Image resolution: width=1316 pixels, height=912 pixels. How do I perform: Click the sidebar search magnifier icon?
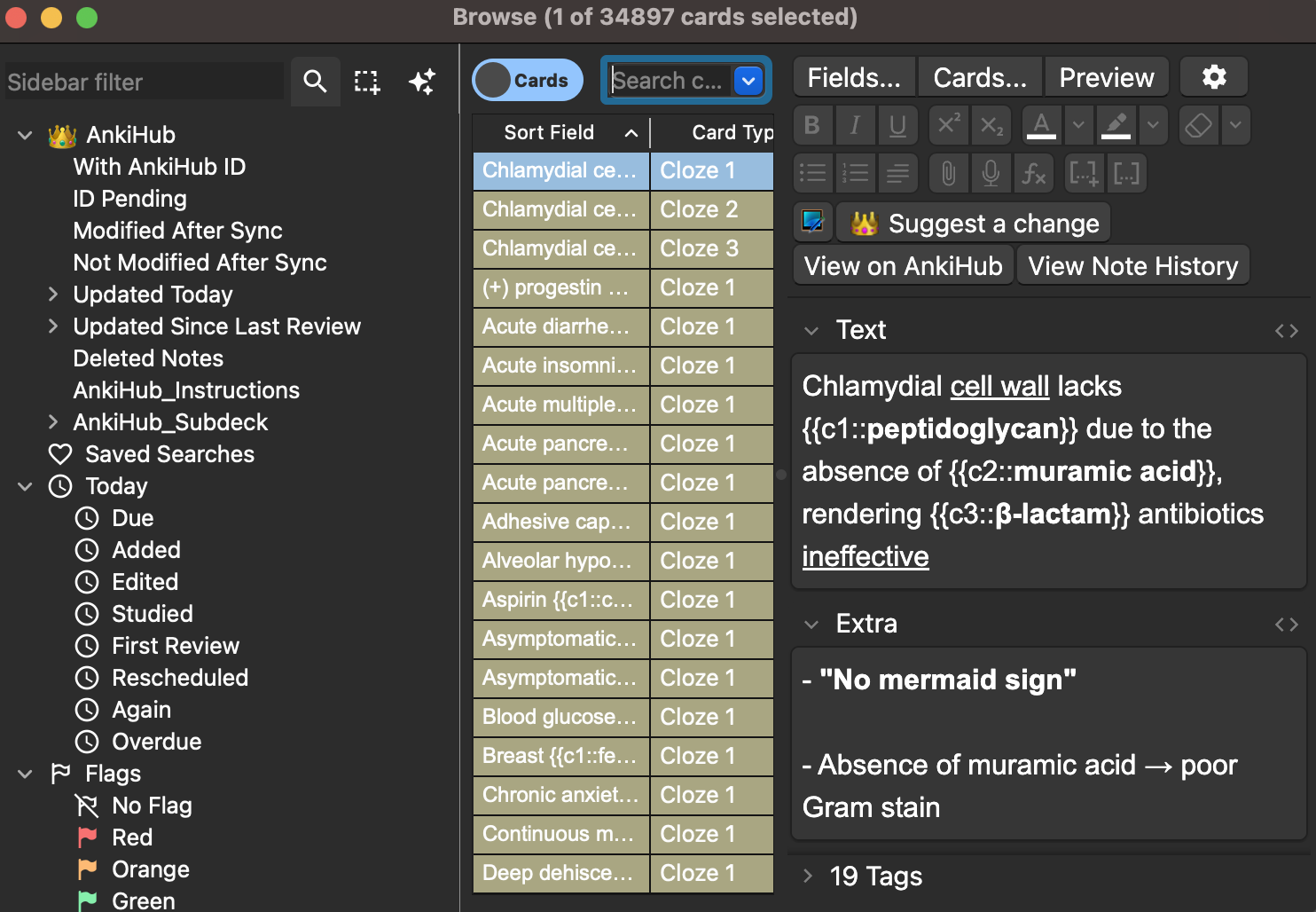pos(315,82)
